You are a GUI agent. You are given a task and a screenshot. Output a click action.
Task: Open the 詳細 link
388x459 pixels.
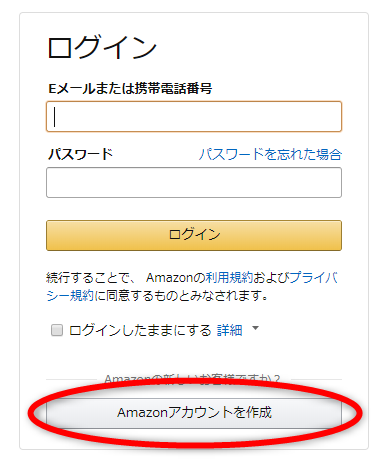pos(229,330)
